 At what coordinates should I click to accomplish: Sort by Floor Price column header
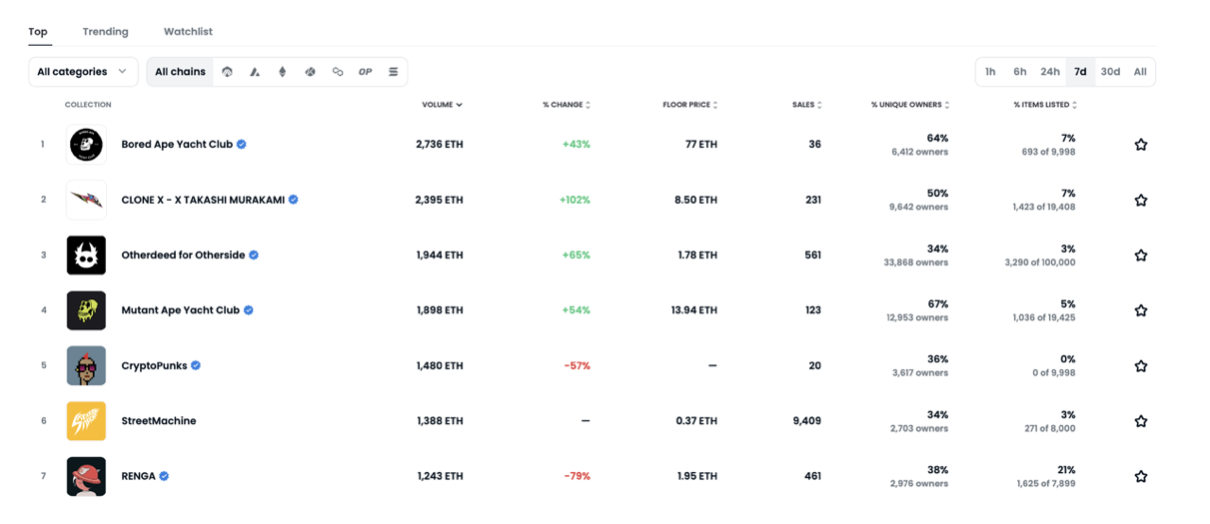click(690, 105)
